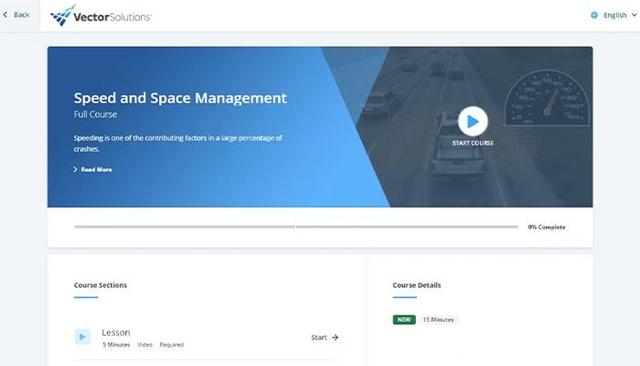Screen dimensions: 640x366
Task: Select the Speed and Space Management title
Action: click(x=180, y=98)
